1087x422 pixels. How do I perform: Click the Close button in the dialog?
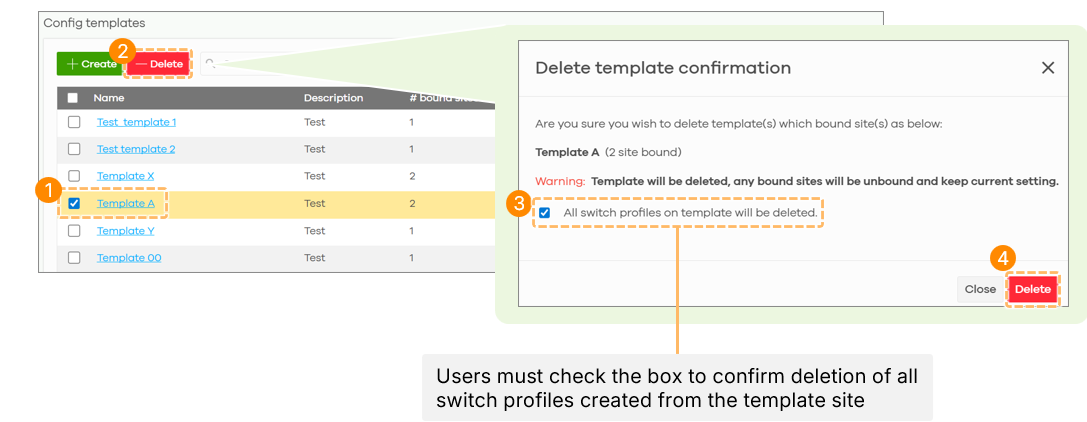point(980,290)
